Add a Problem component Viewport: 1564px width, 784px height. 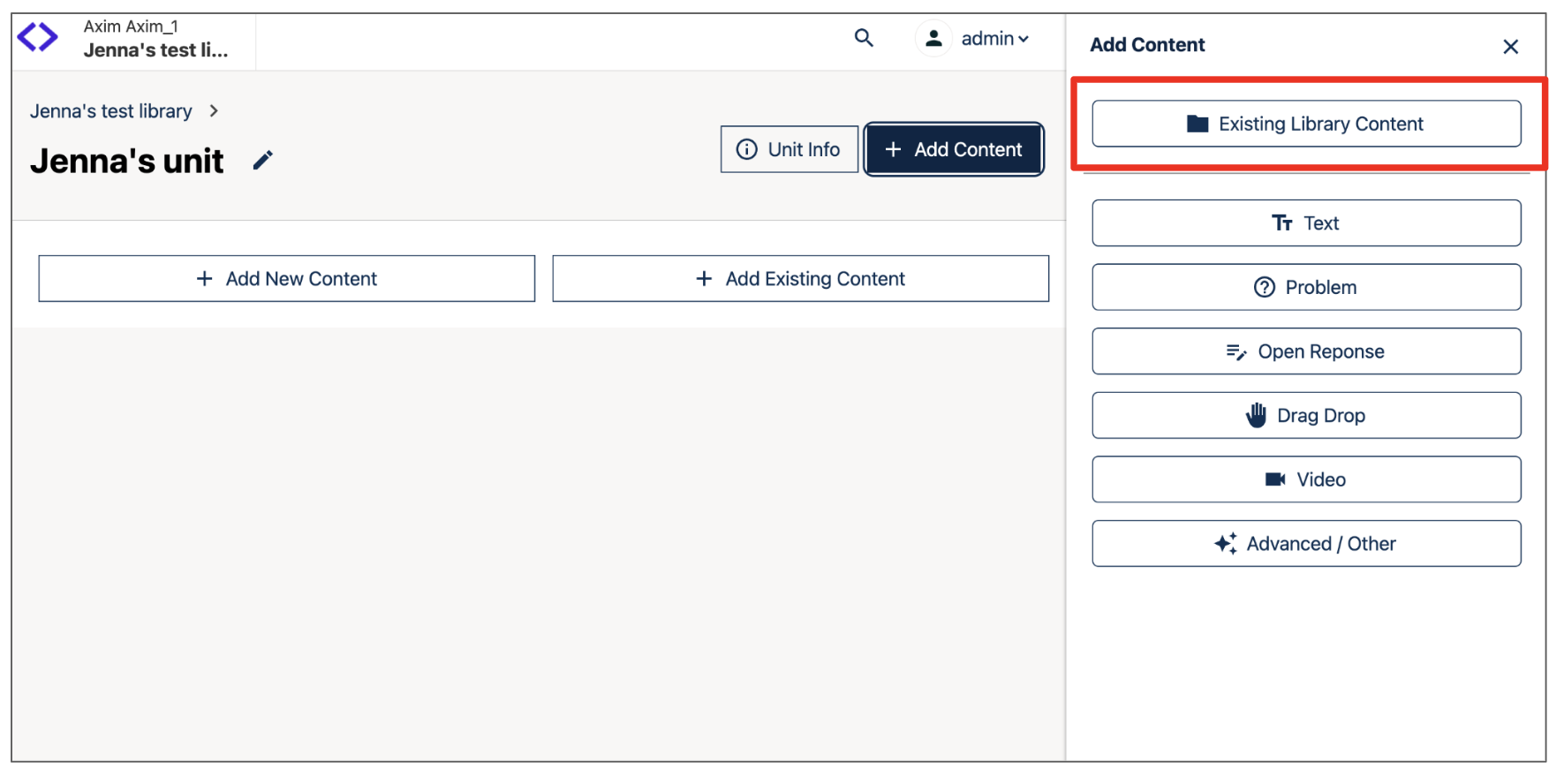coord(1305,288)
